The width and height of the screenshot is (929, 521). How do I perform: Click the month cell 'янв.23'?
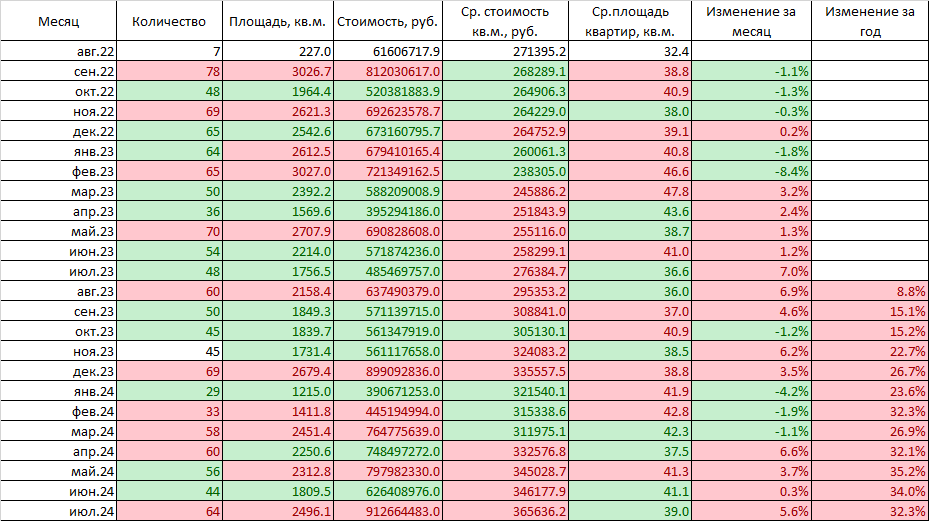pyautogui.click(x=59, y=151)
